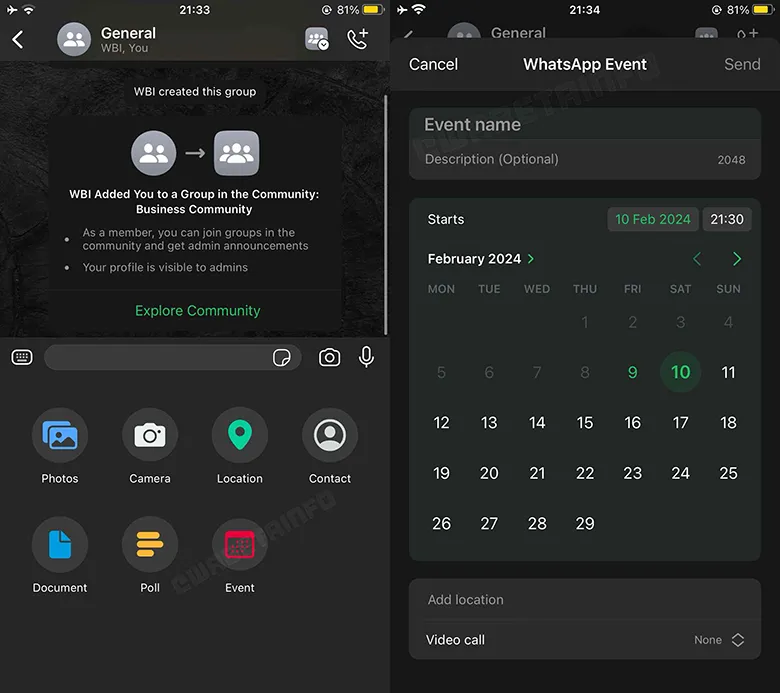
Task: Expand the February 2024 month picker
Action: 481,259
